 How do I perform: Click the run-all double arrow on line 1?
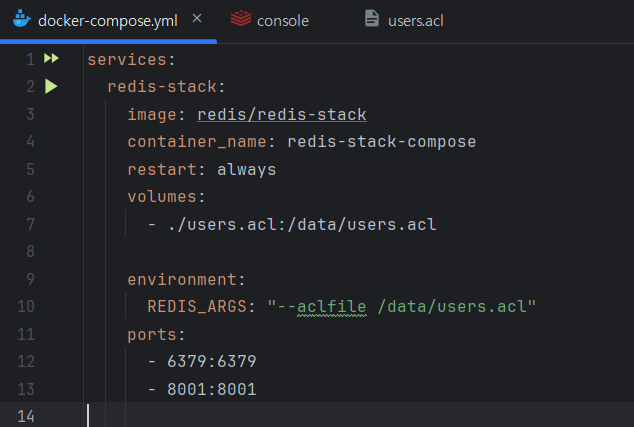51,58
